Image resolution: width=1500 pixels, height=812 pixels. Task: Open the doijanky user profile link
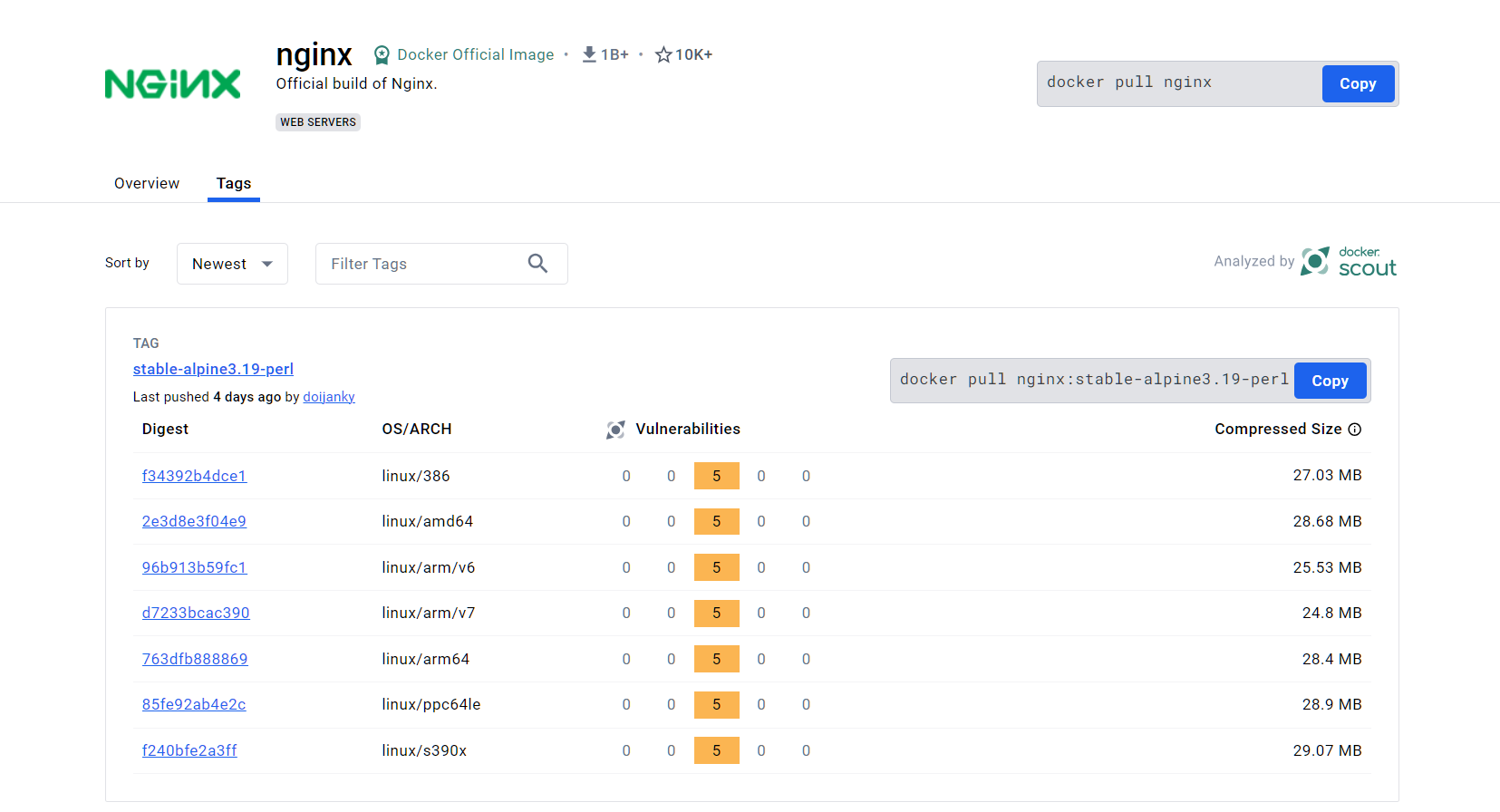tap(328, 397)
